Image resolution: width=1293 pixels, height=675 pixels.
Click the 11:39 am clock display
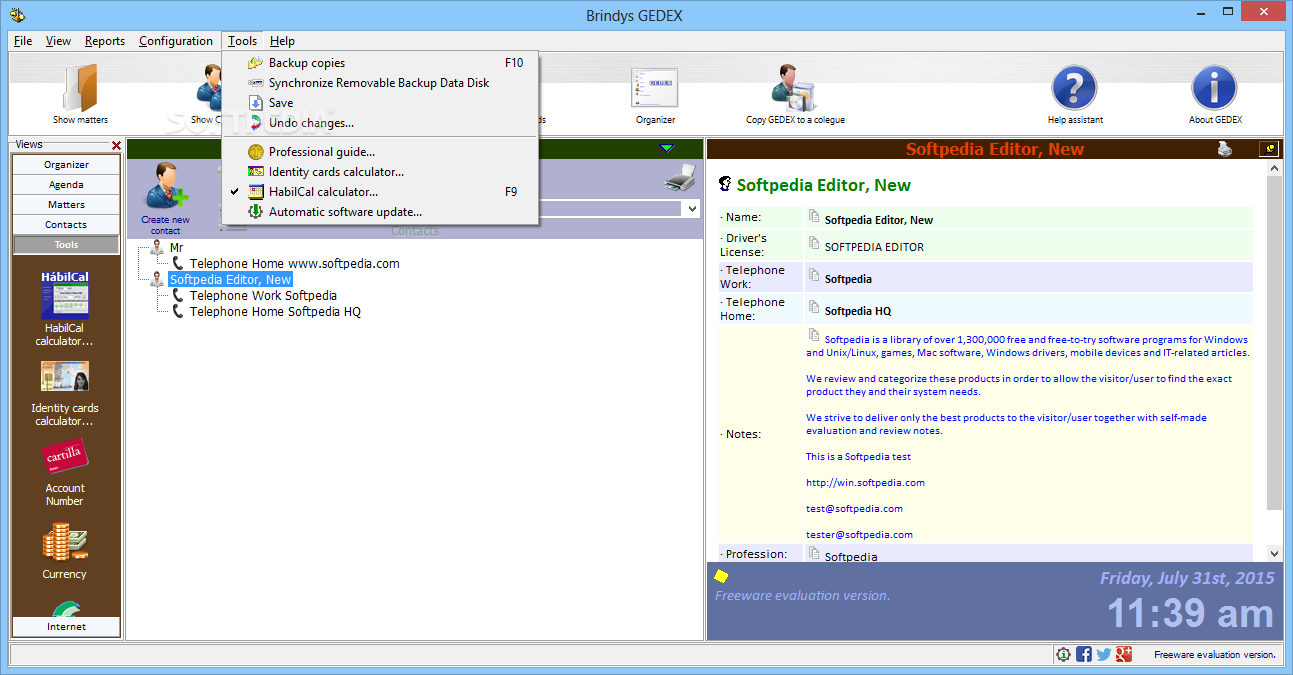(1190, 613)
